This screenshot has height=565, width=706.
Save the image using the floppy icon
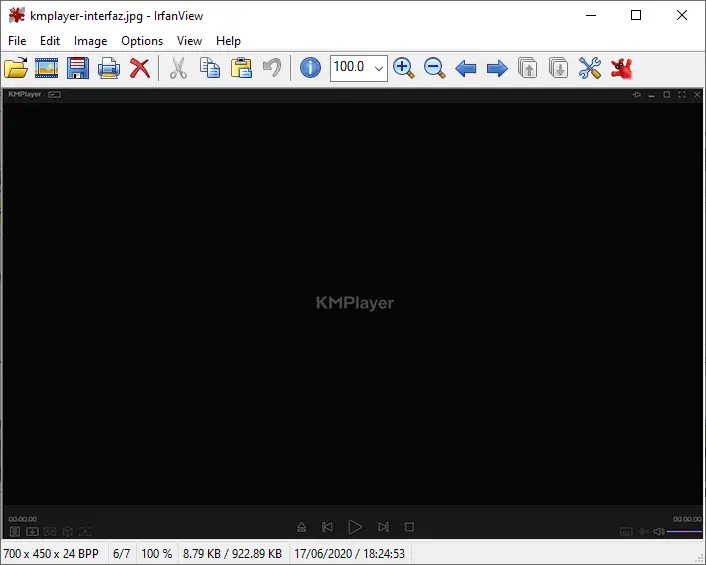tap(78, 68)
